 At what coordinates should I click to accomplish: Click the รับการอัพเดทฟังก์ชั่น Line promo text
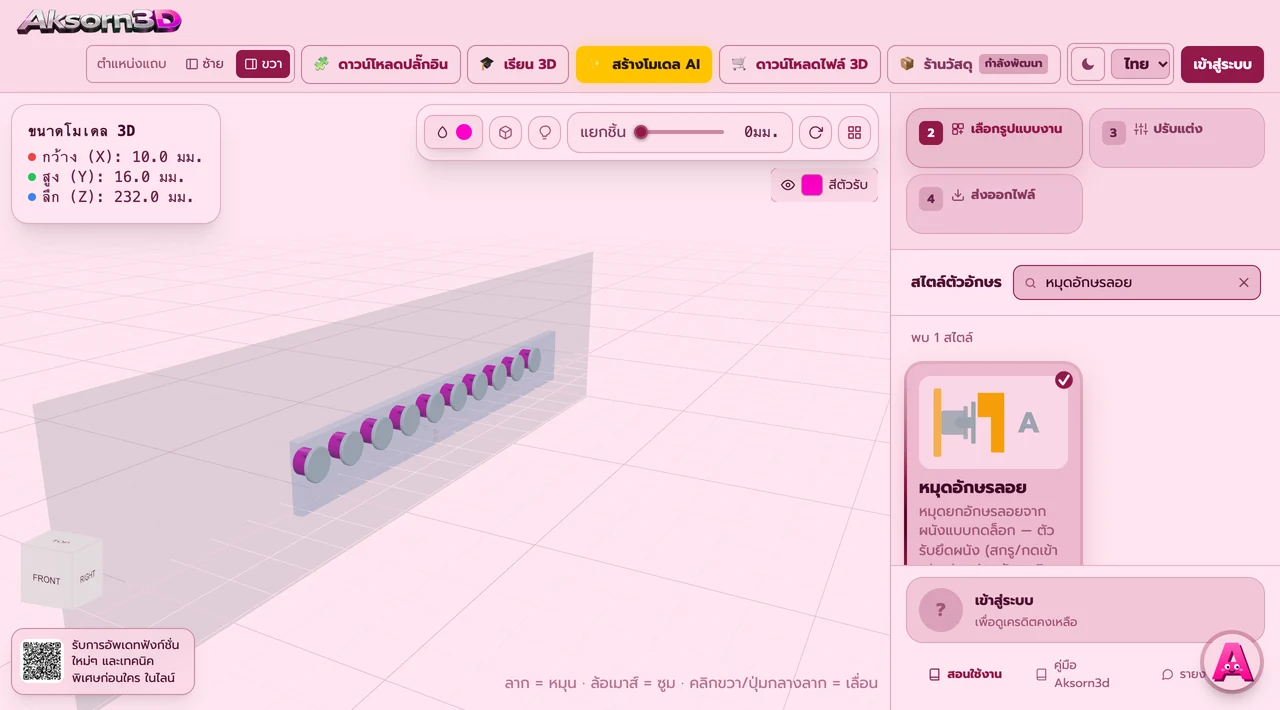coord(124,661)
